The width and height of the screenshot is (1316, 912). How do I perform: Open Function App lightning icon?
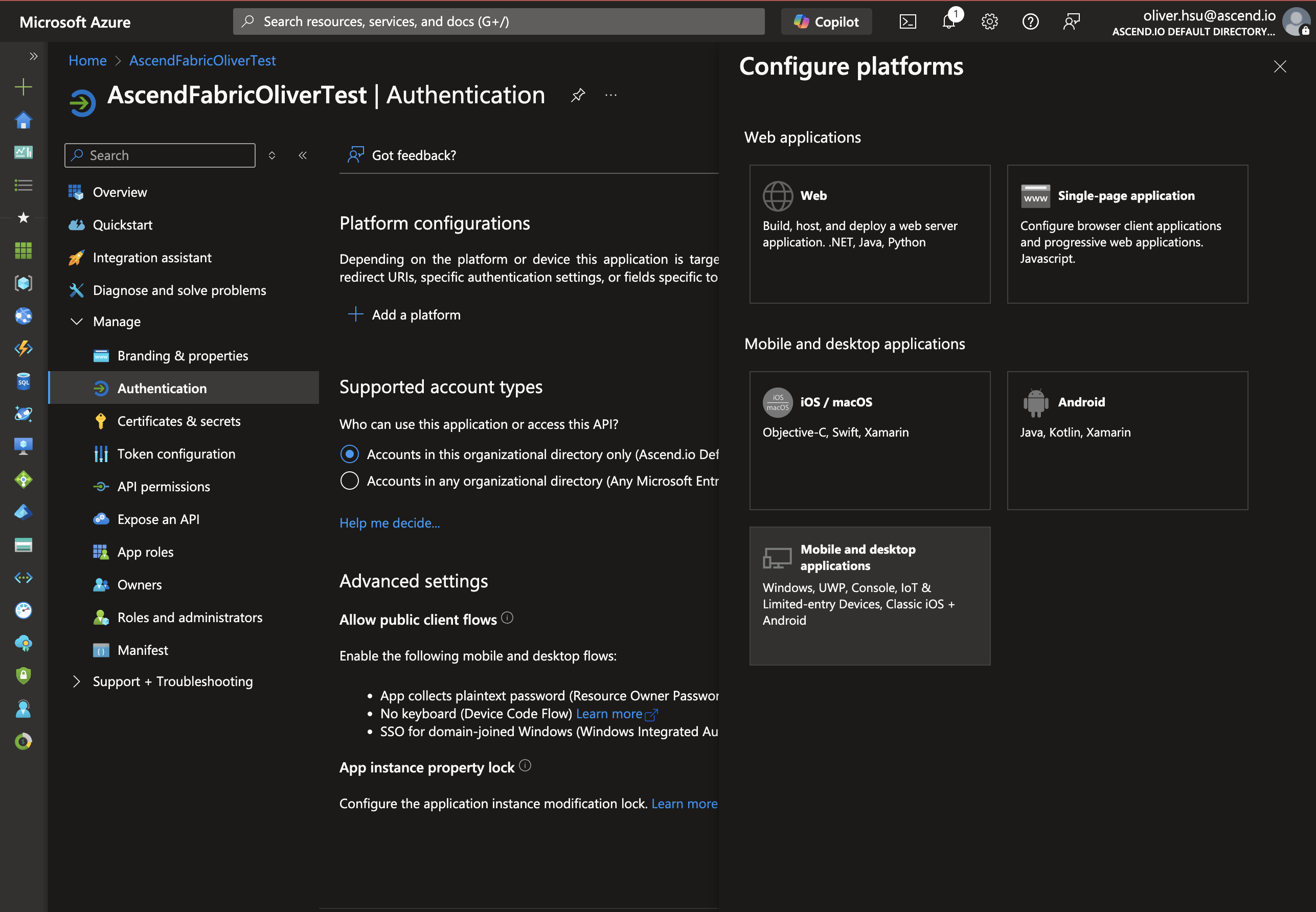23,349
